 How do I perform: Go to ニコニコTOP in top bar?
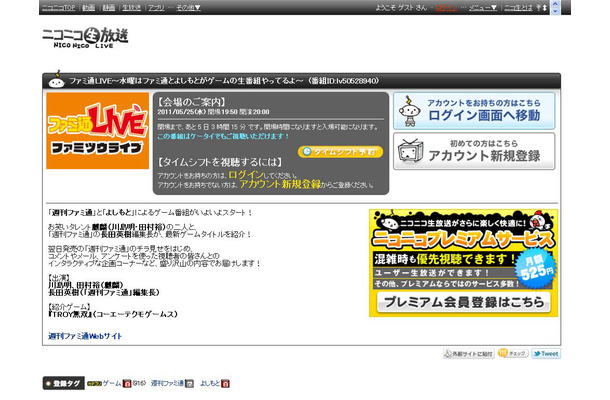(x=58, y=7)
